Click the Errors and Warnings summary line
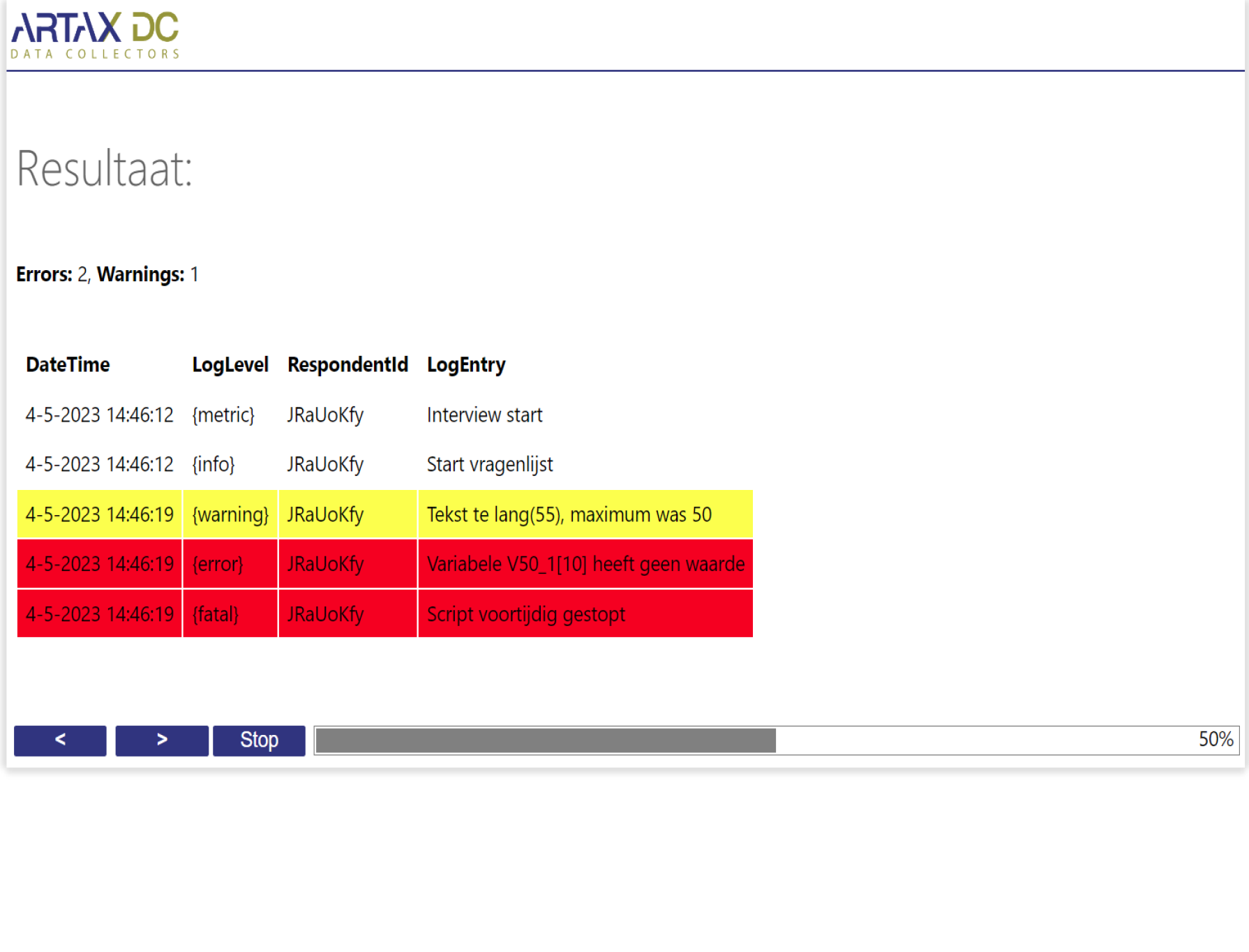This screenshot has height=952, width=1249. pyautogui.click(x=107, y=275)
